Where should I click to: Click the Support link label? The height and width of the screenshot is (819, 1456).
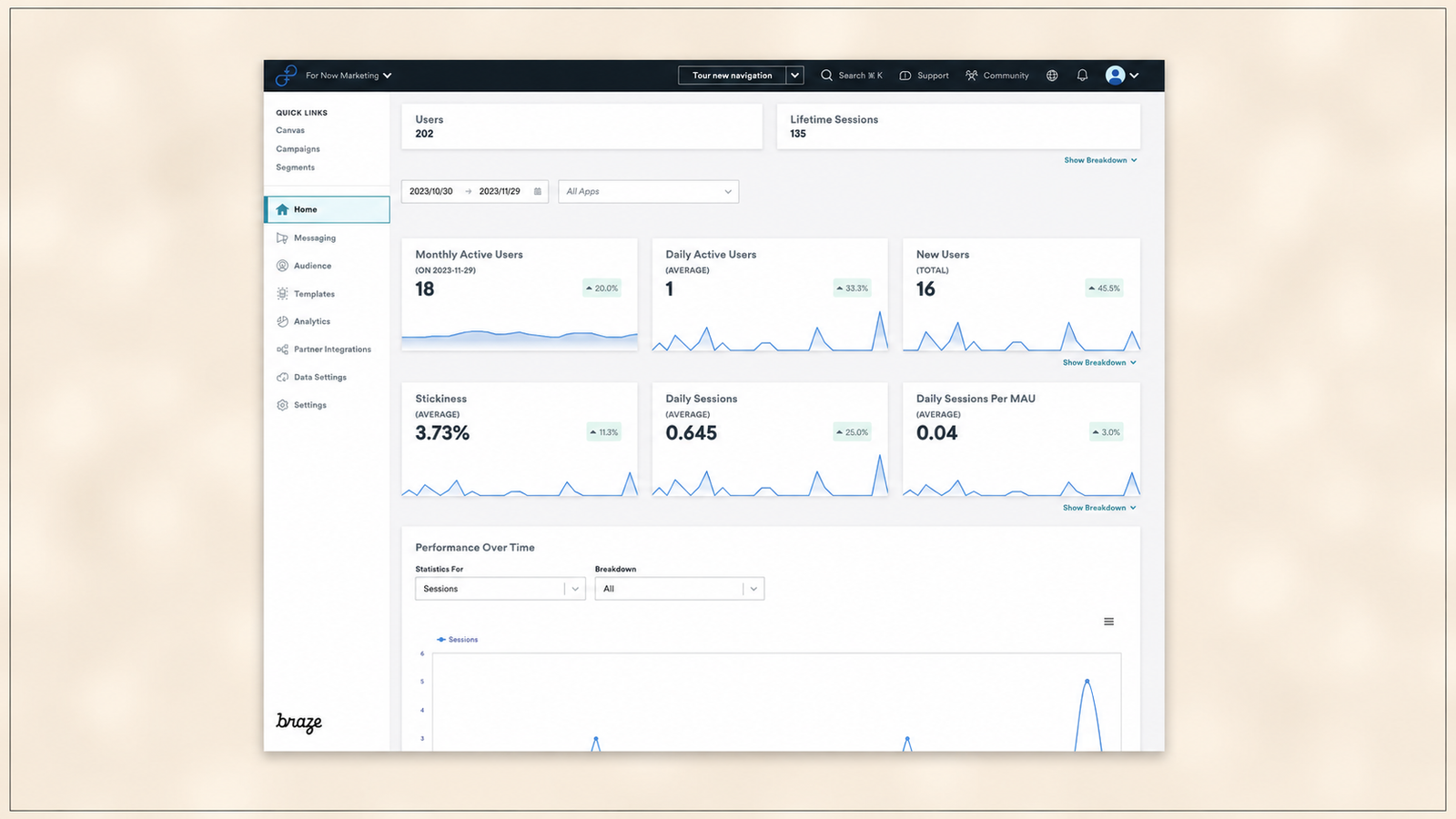(x=933, y=76)
